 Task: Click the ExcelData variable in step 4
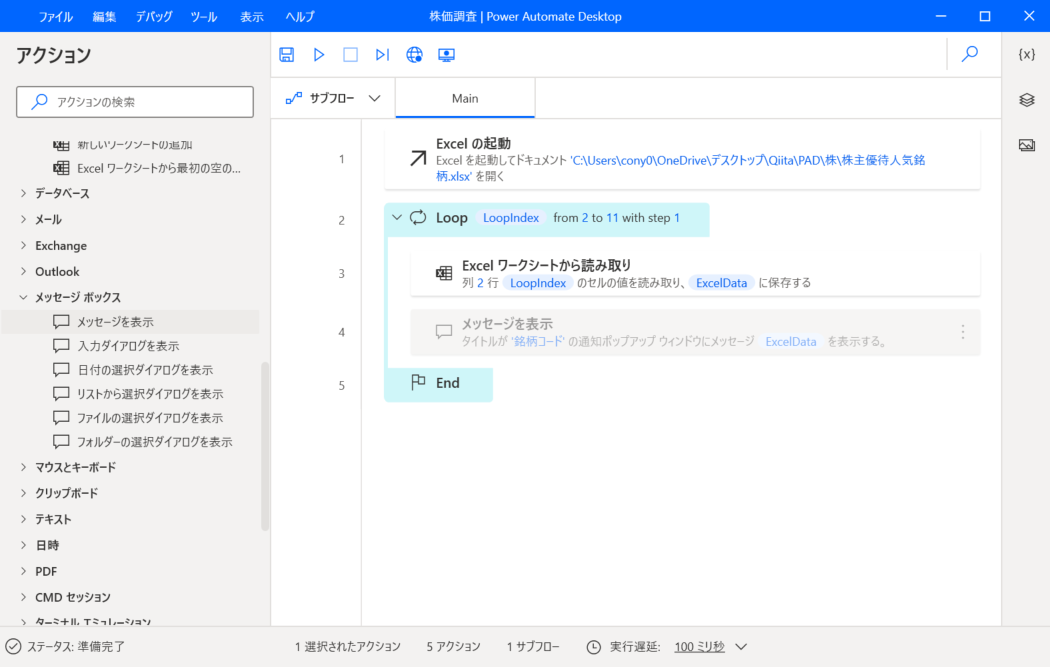pyautogui.click(x=791, y=342)
